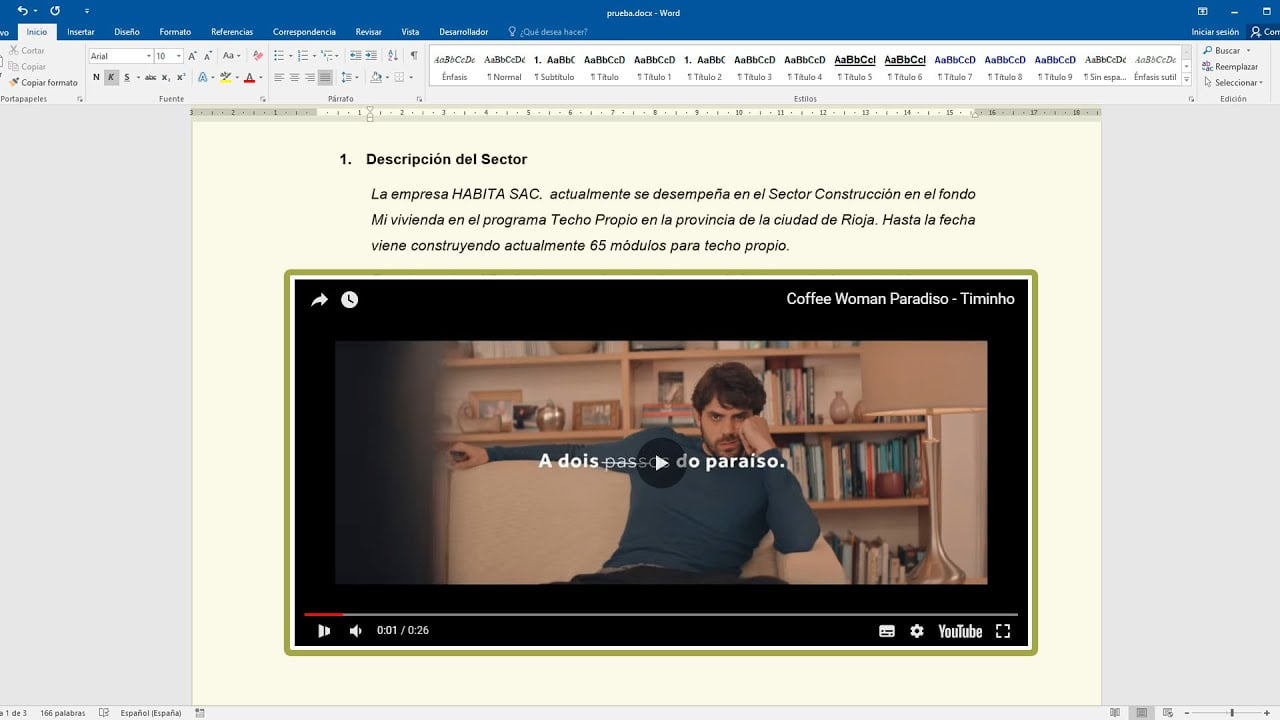Decrease font size with the smaller A
The width and height of the screenshot is (1280, 720).
tap(208, 56)
